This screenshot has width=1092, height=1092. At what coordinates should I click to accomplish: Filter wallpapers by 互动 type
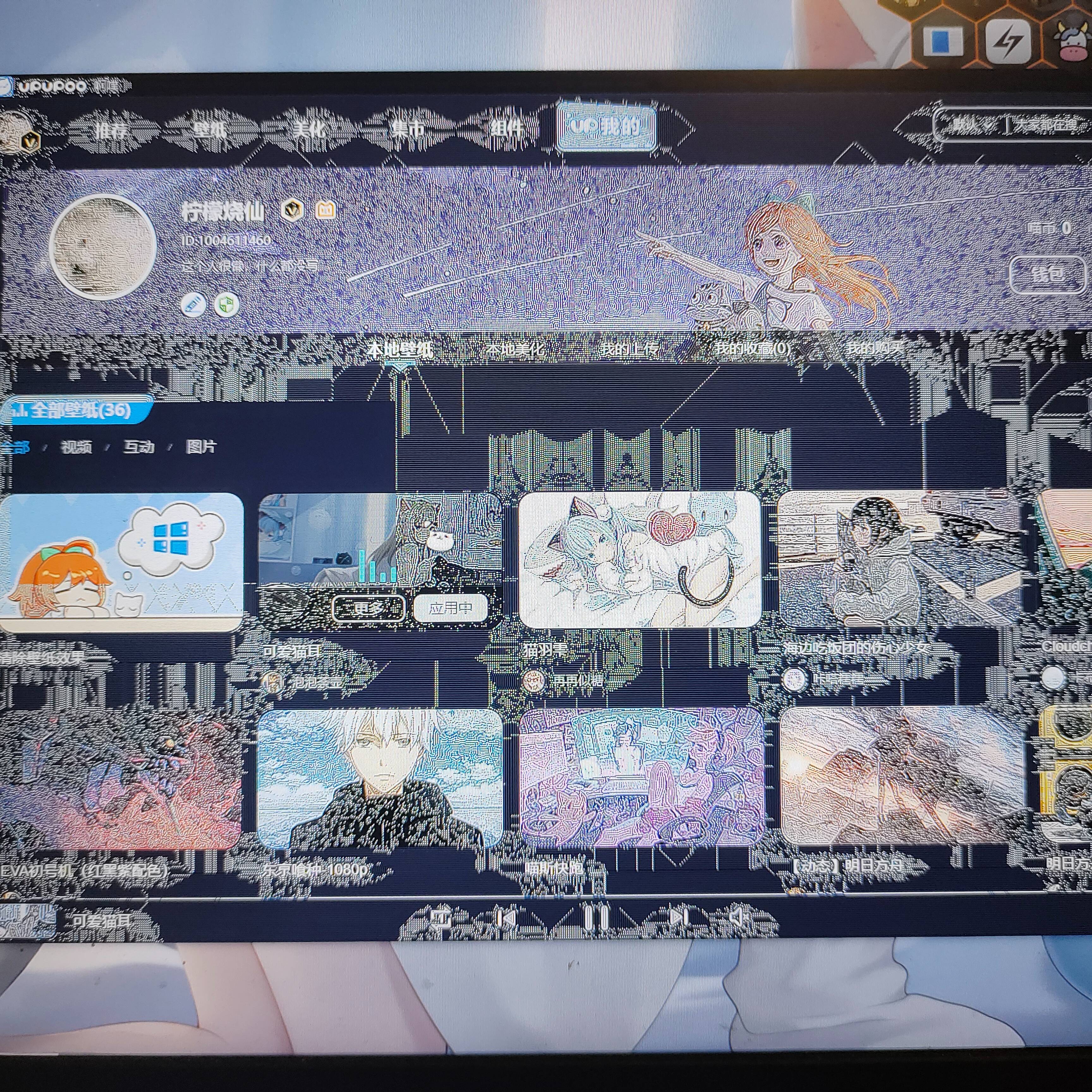pos(138,447)
